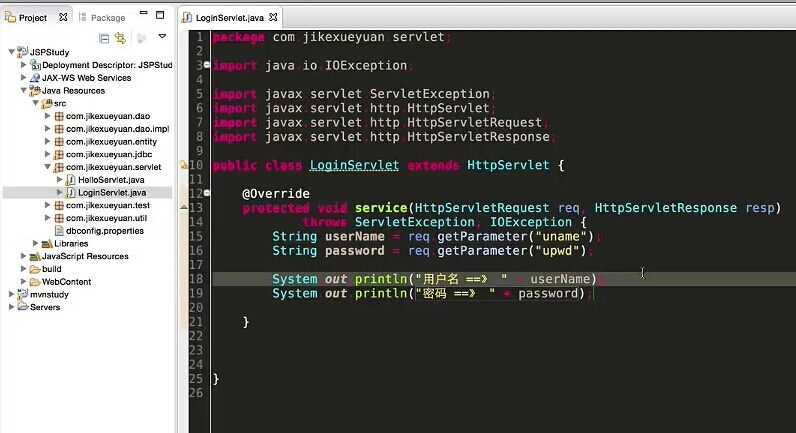The width and height of the screenshot is (796, 433).
Task: Place cursor on "upwd" string on line 16
Action: [557, 250]
